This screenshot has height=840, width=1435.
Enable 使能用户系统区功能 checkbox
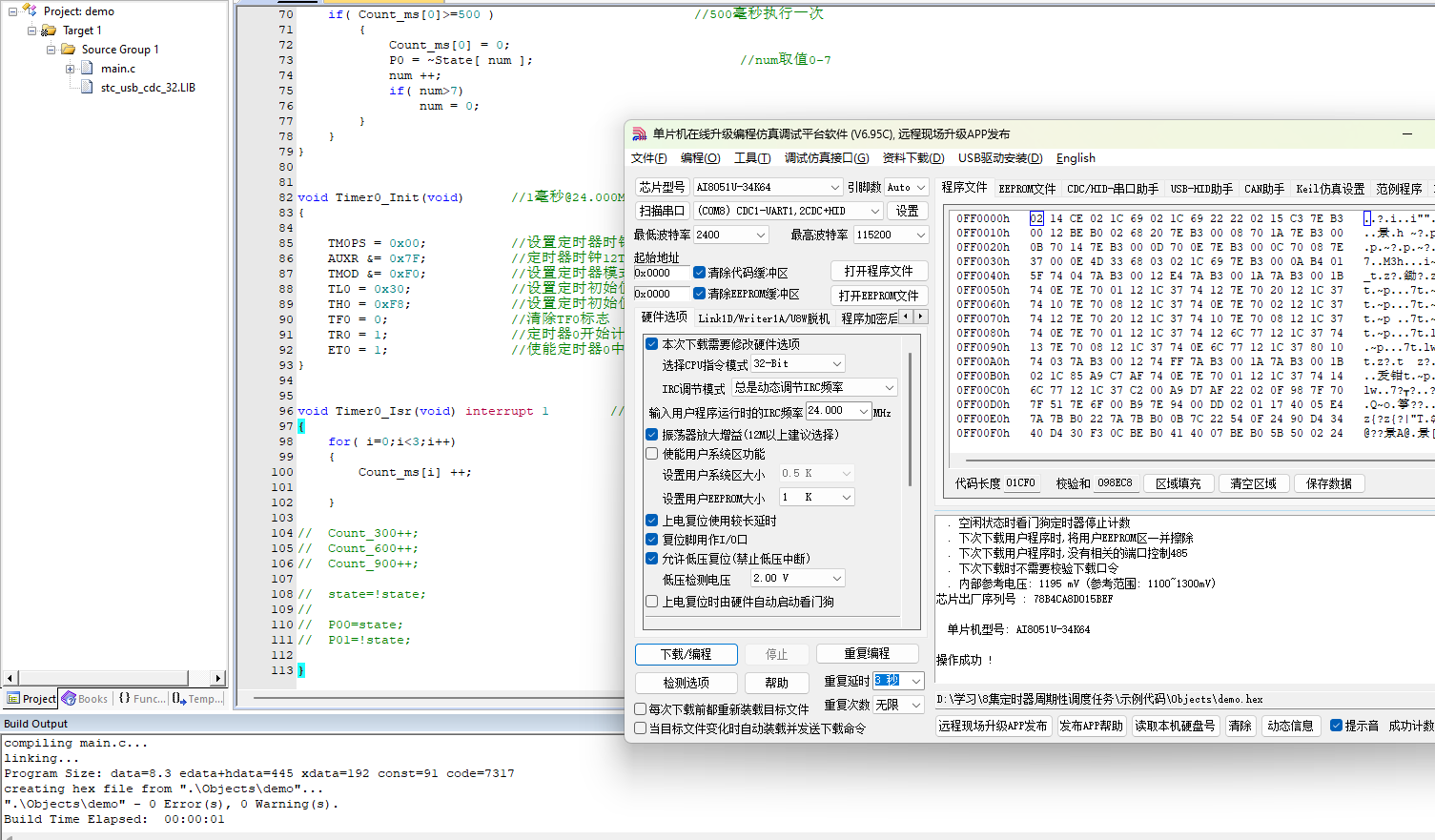coord(652,454)
